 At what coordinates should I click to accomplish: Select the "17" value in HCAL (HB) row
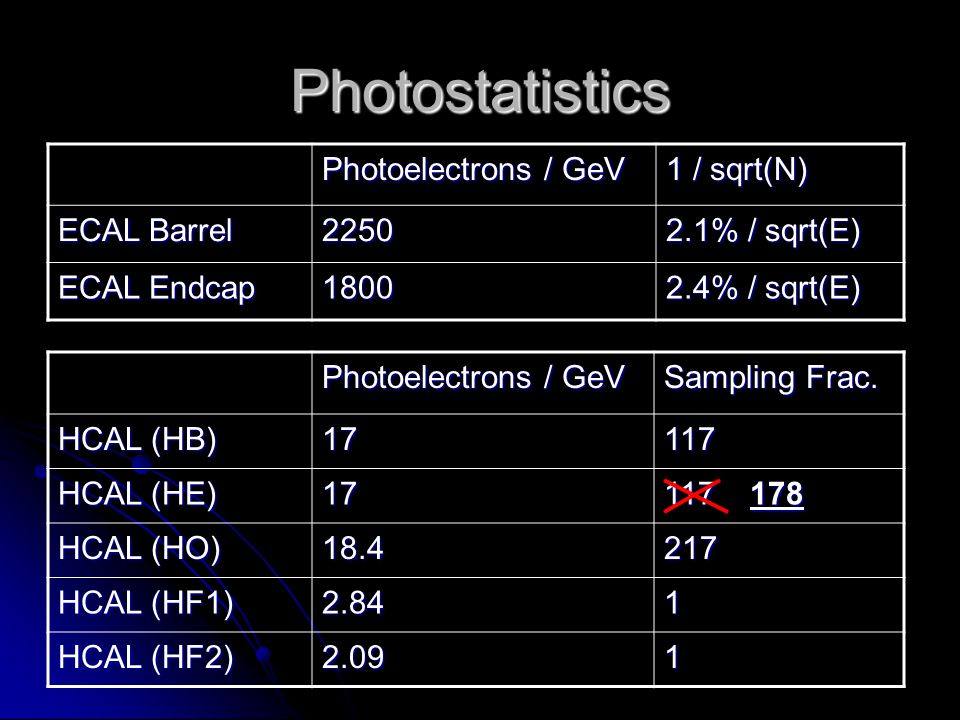pos(339,439)
